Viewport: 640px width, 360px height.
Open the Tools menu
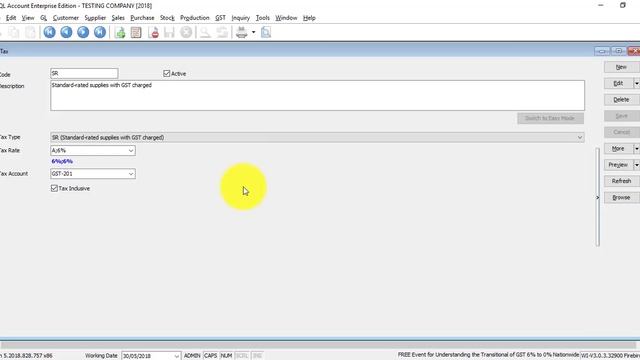(262, 18)
